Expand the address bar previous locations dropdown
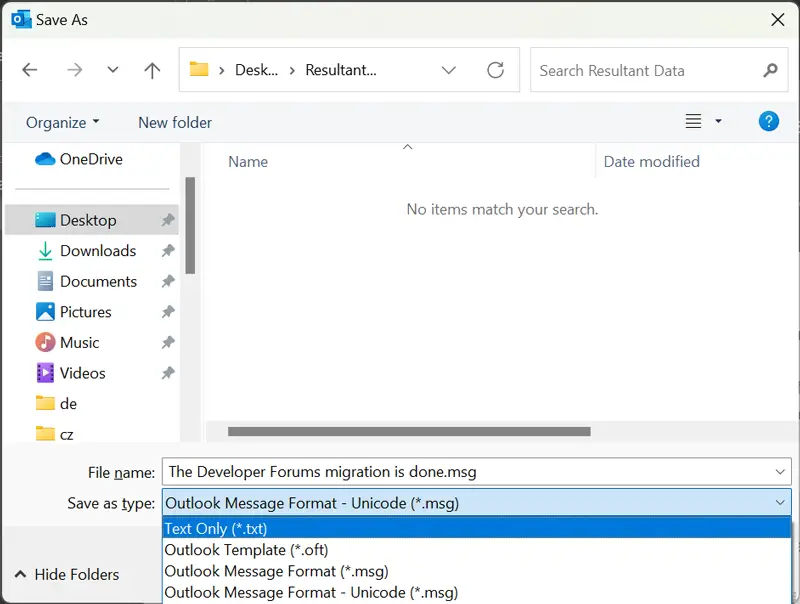The width and height of the screenshot is (800, 604). 448,70
